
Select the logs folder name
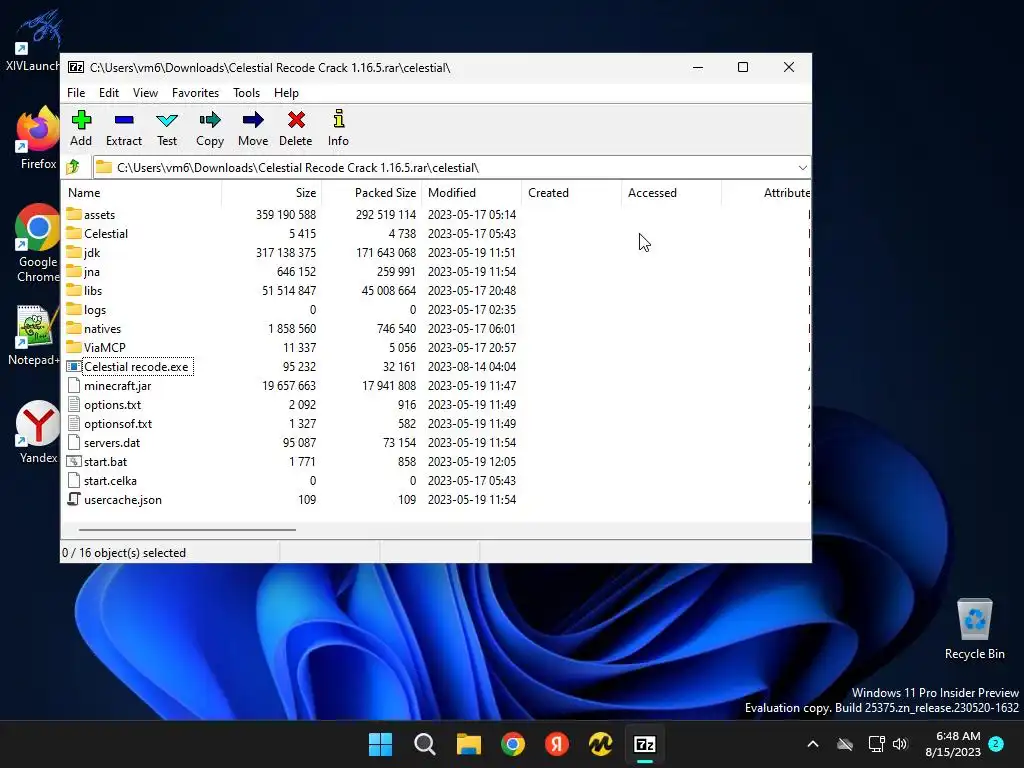[95, 310]
